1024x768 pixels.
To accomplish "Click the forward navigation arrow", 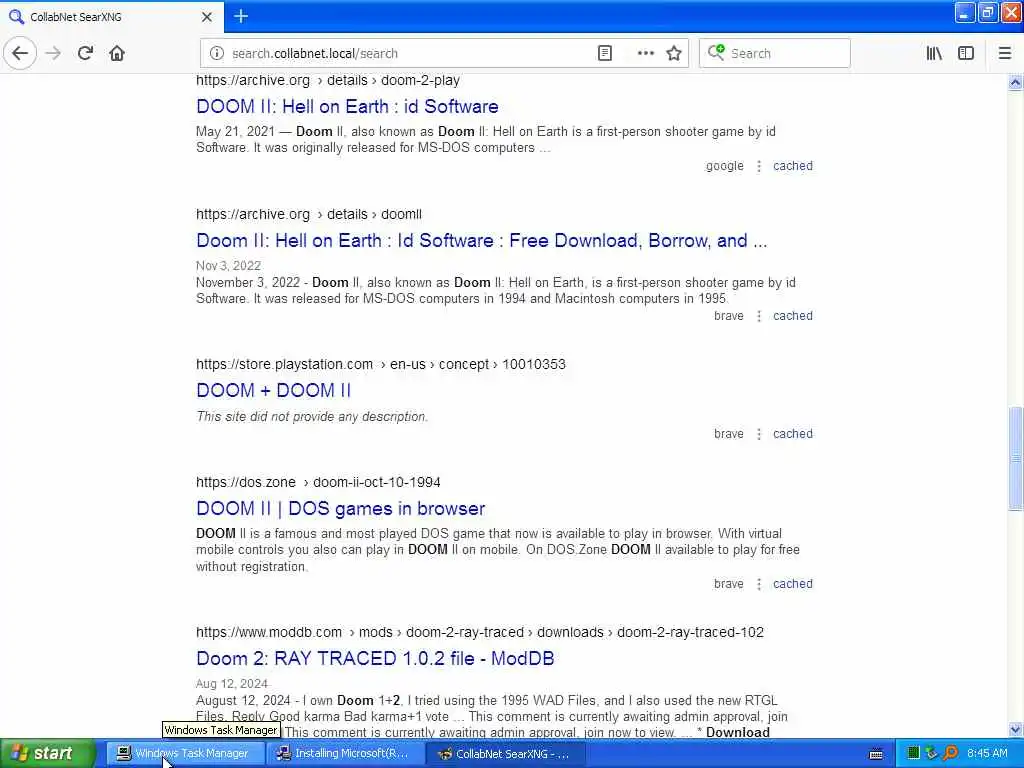I will pos(53,53).
